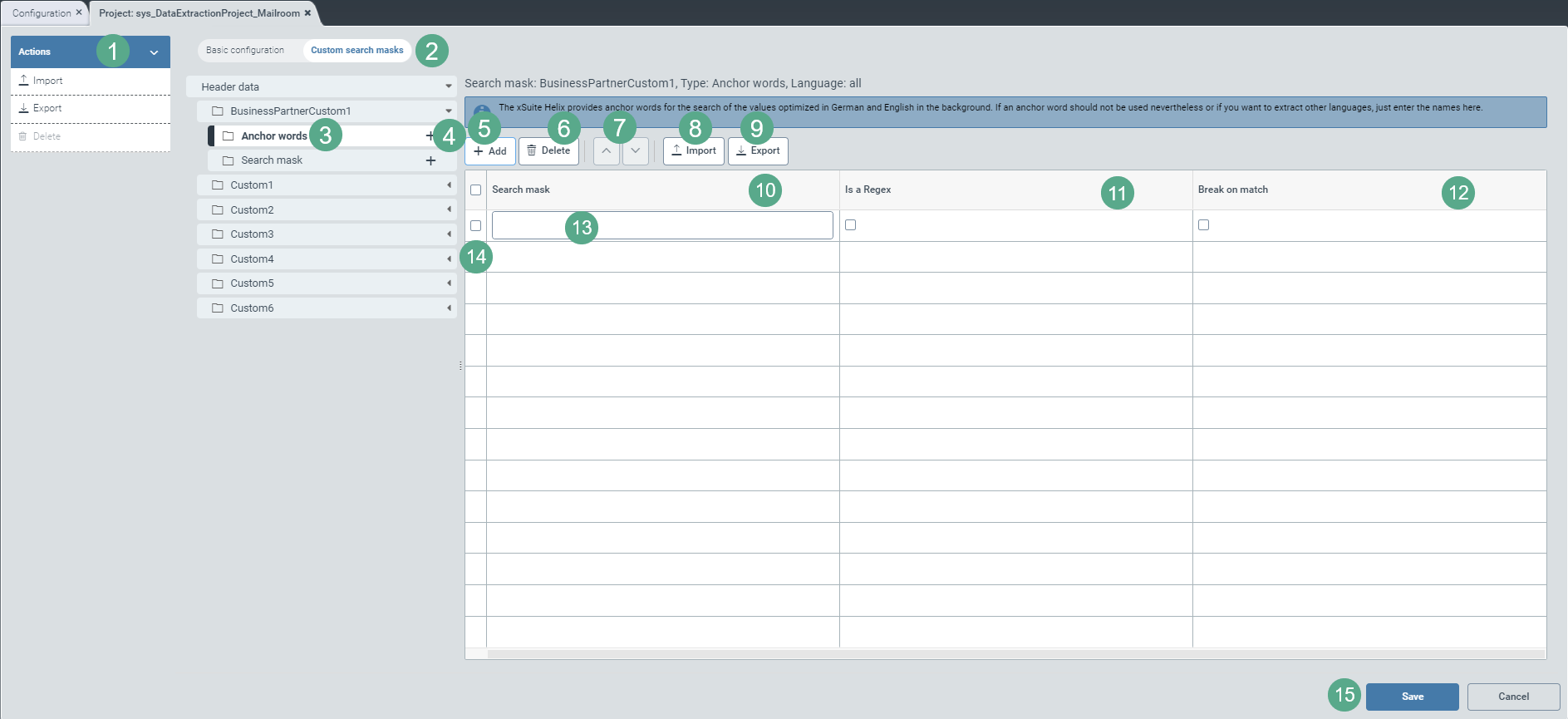Move row down with arrow button

click(x=636, y=151)
